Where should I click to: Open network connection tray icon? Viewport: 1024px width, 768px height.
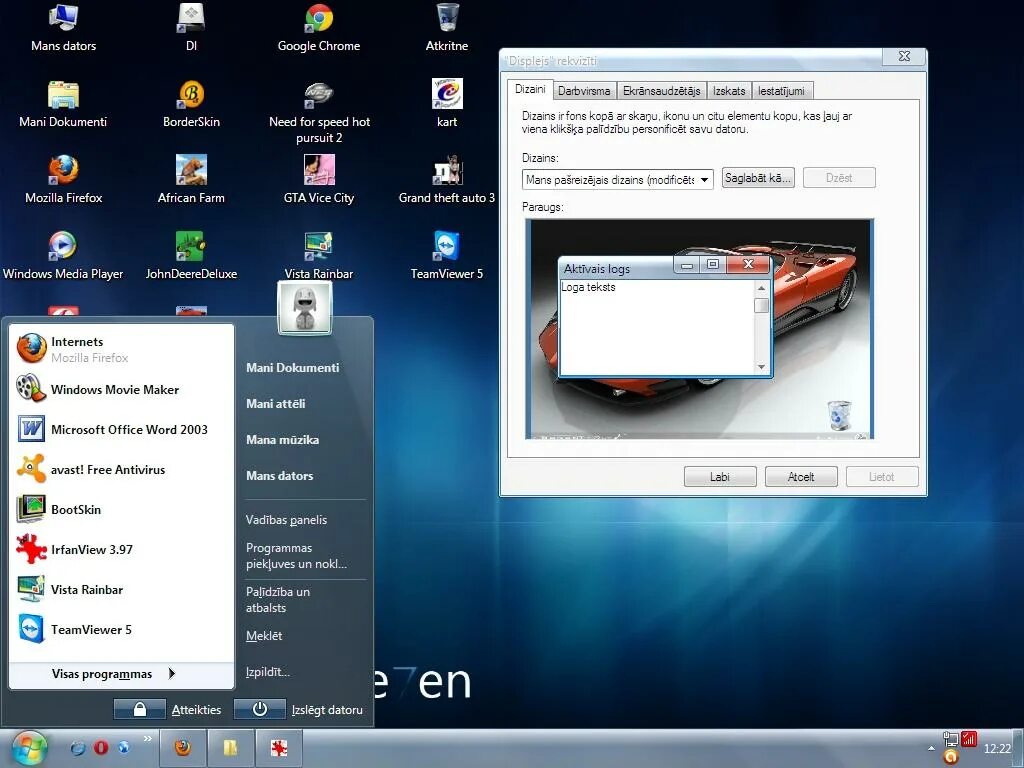point(950,739)
